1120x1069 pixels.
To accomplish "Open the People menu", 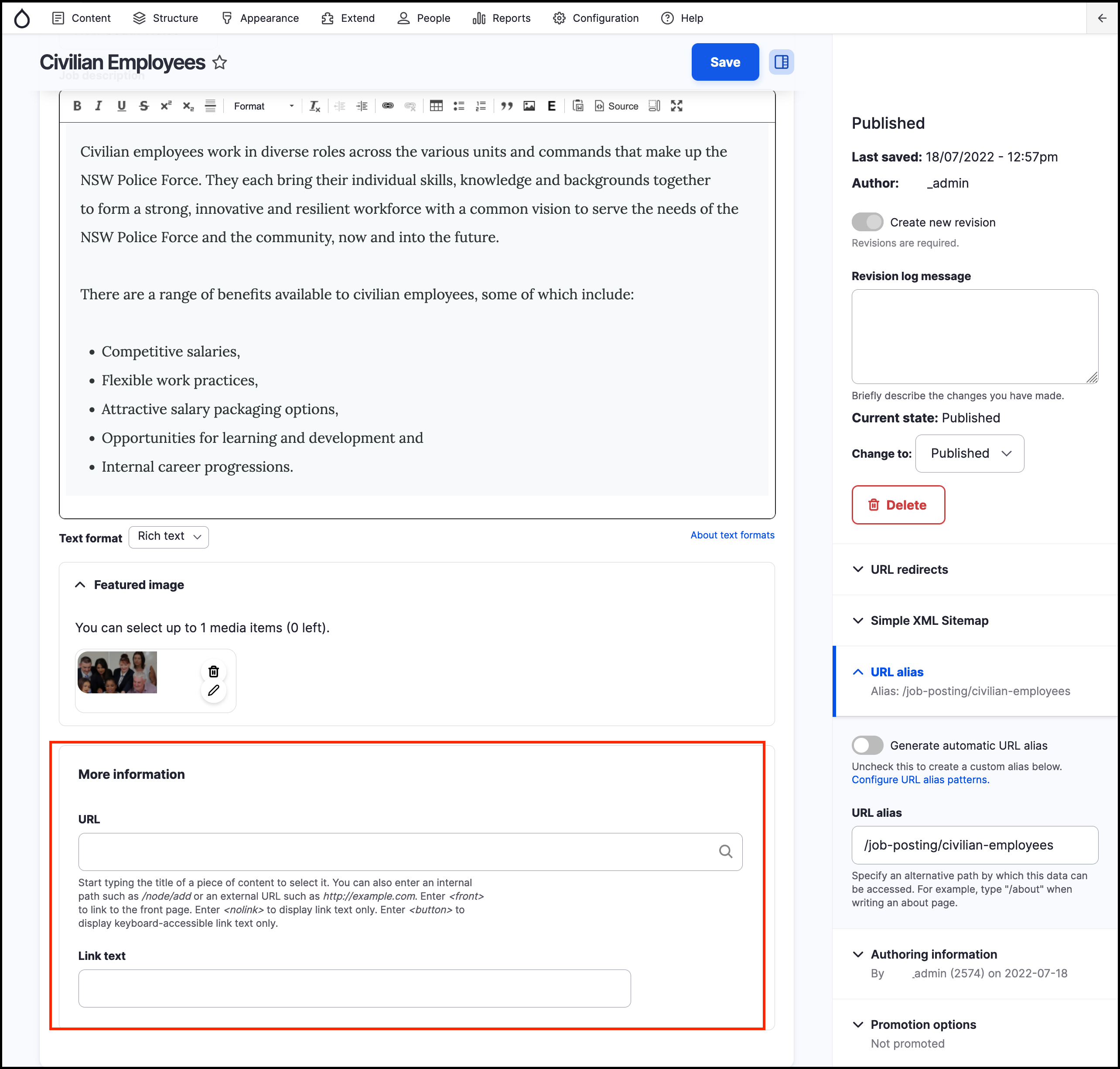I will [x=424, y=18].
